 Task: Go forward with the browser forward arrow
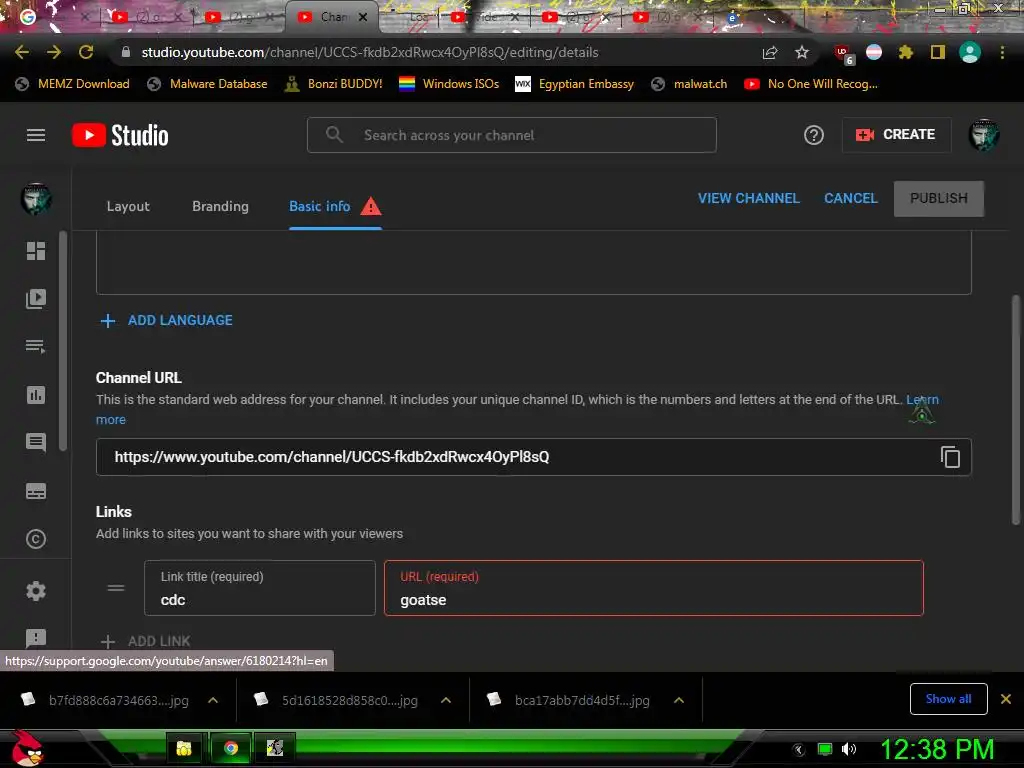point(54,52)
